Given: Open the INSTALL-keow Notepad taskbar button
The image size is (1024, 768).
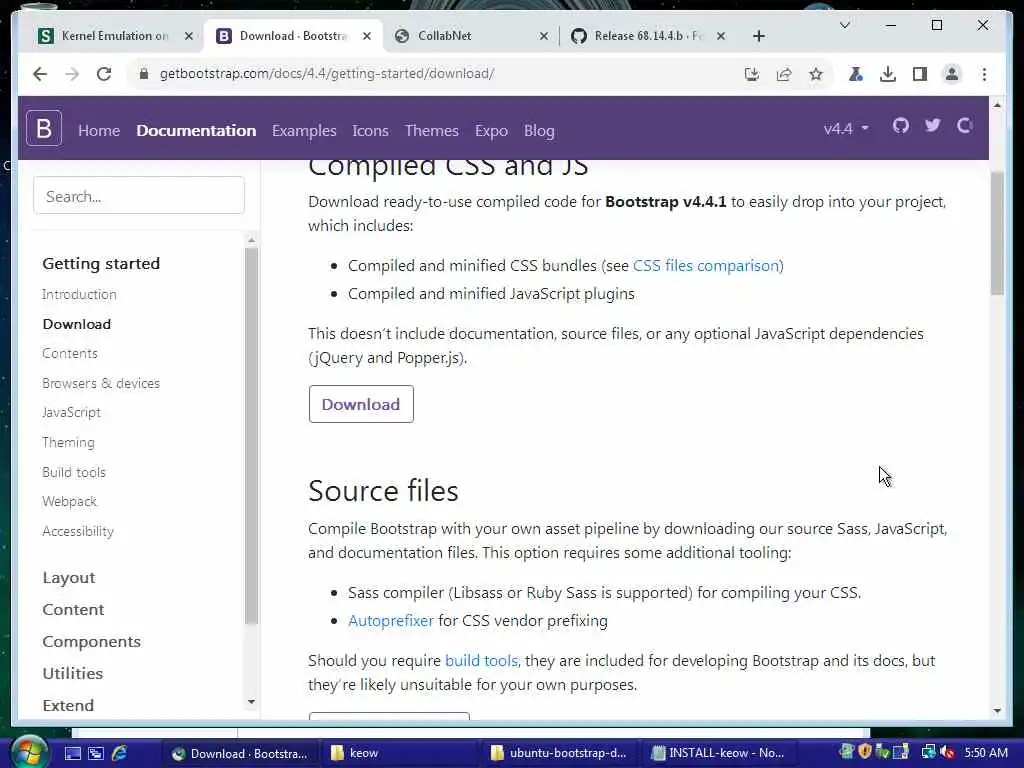Looking at the screenshot, I should point(722,753).
